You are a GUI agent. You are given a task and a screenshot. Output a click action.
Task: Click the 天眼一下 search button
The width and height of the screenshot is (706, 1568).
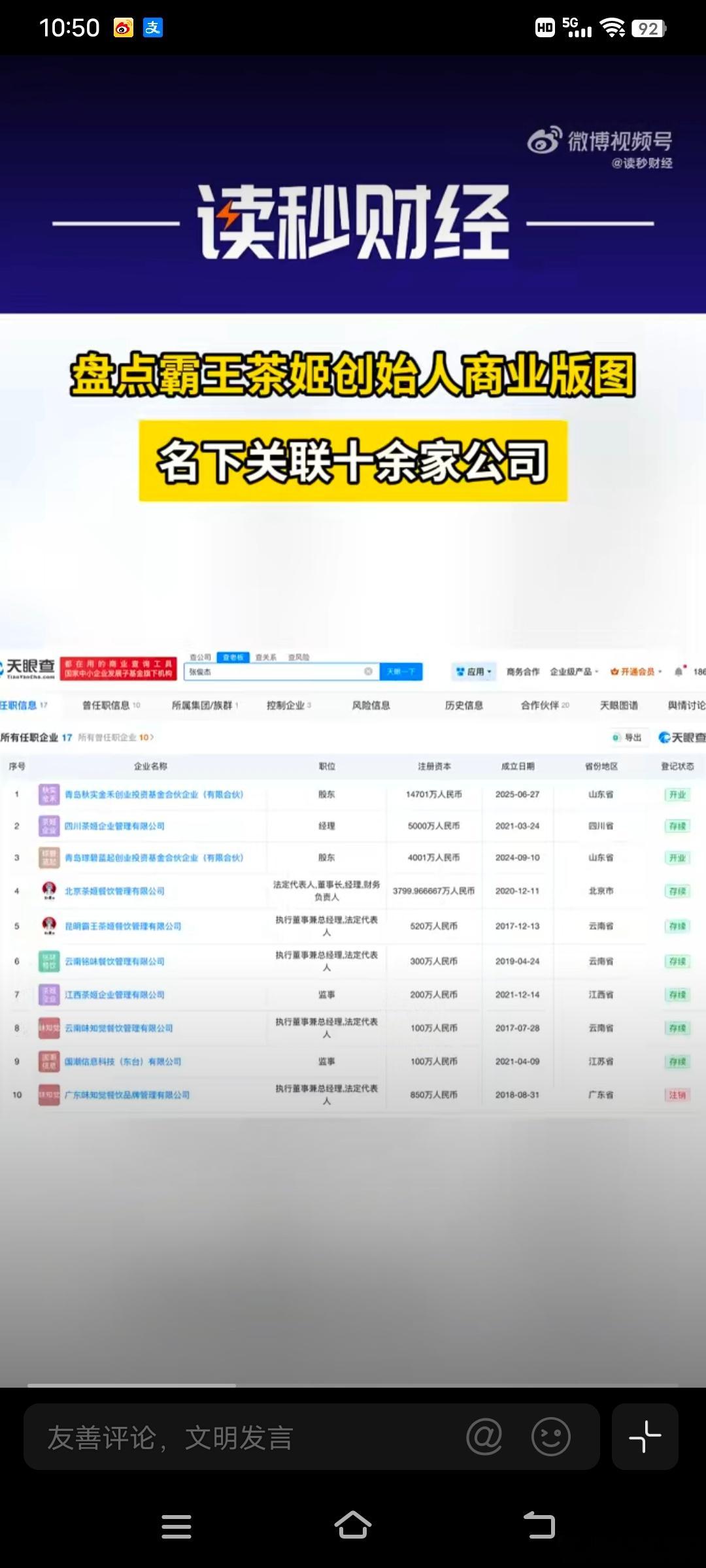401,671
